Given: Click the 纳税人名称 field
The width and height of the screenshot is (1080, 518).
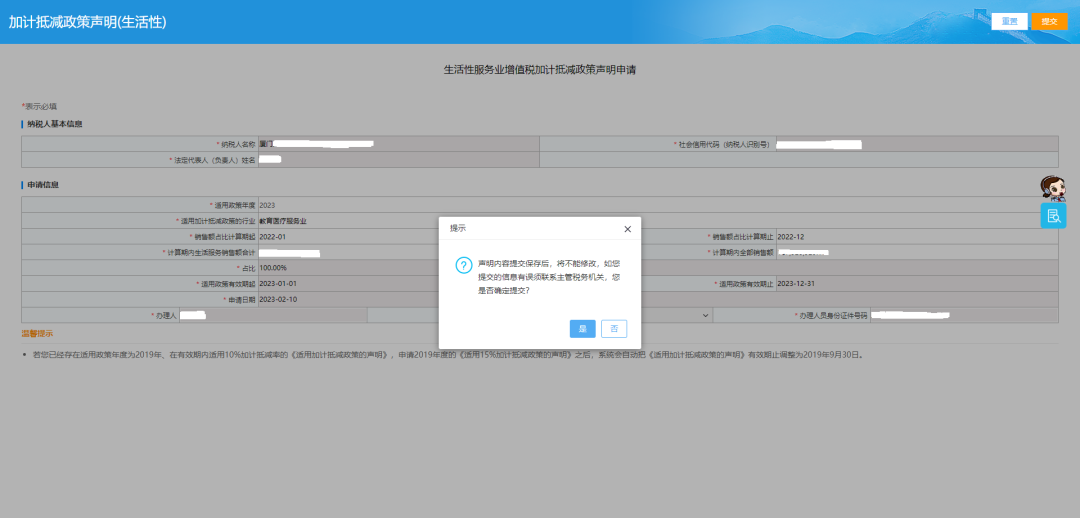Looking at the screenshot, I should [x=397, y=144].
